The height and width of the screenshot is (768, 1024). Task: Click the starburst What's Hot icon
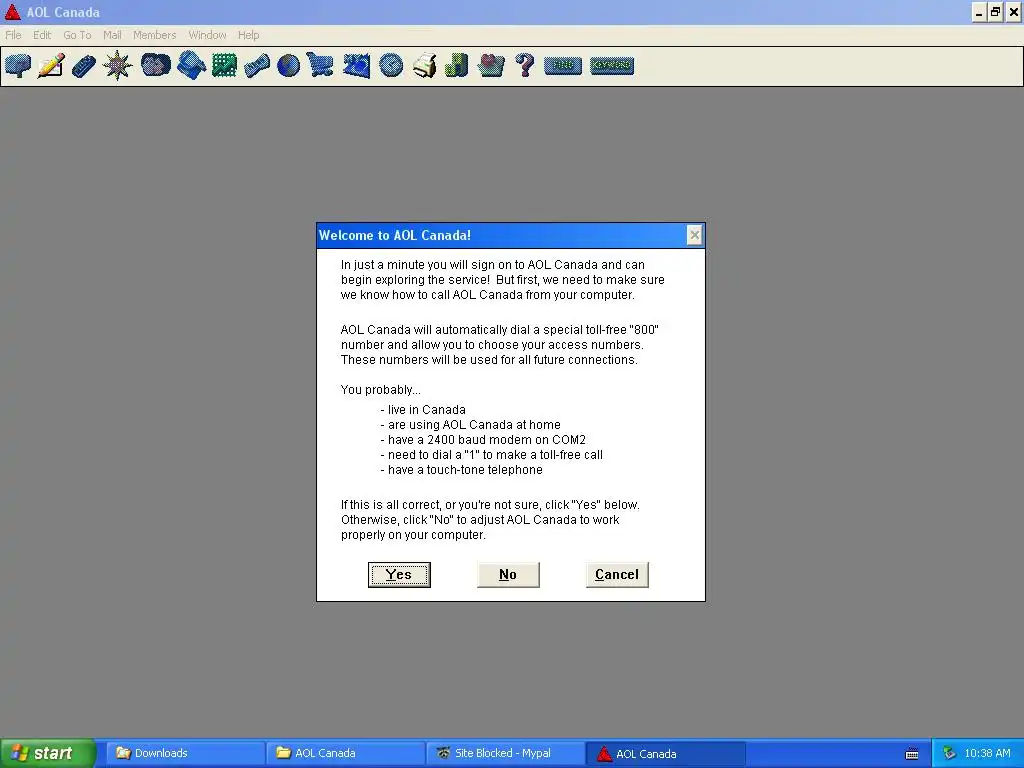click(x=118, y=65)
